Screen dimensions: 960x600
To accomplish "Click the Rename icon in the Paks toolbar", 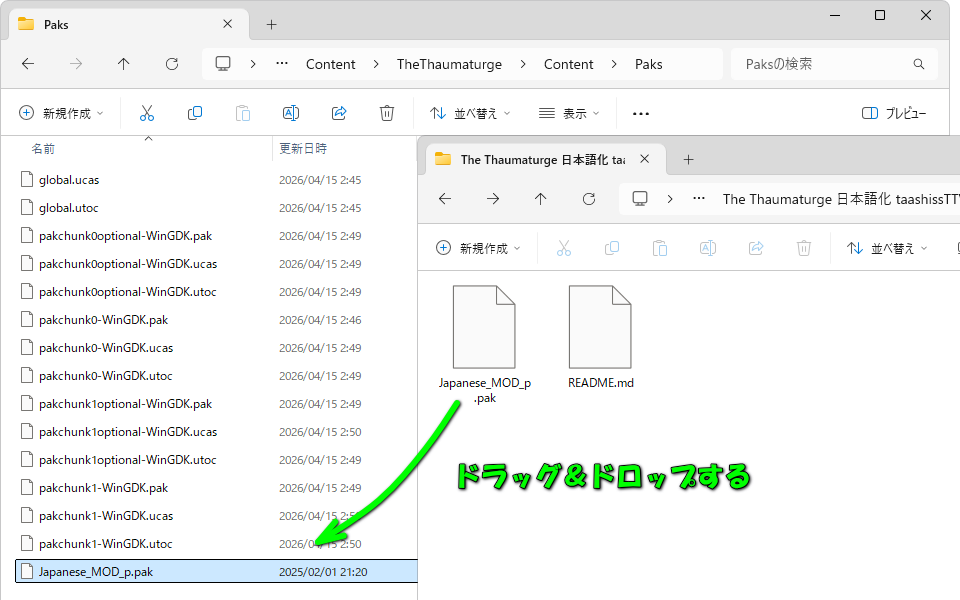I will (x=291, y=113).
